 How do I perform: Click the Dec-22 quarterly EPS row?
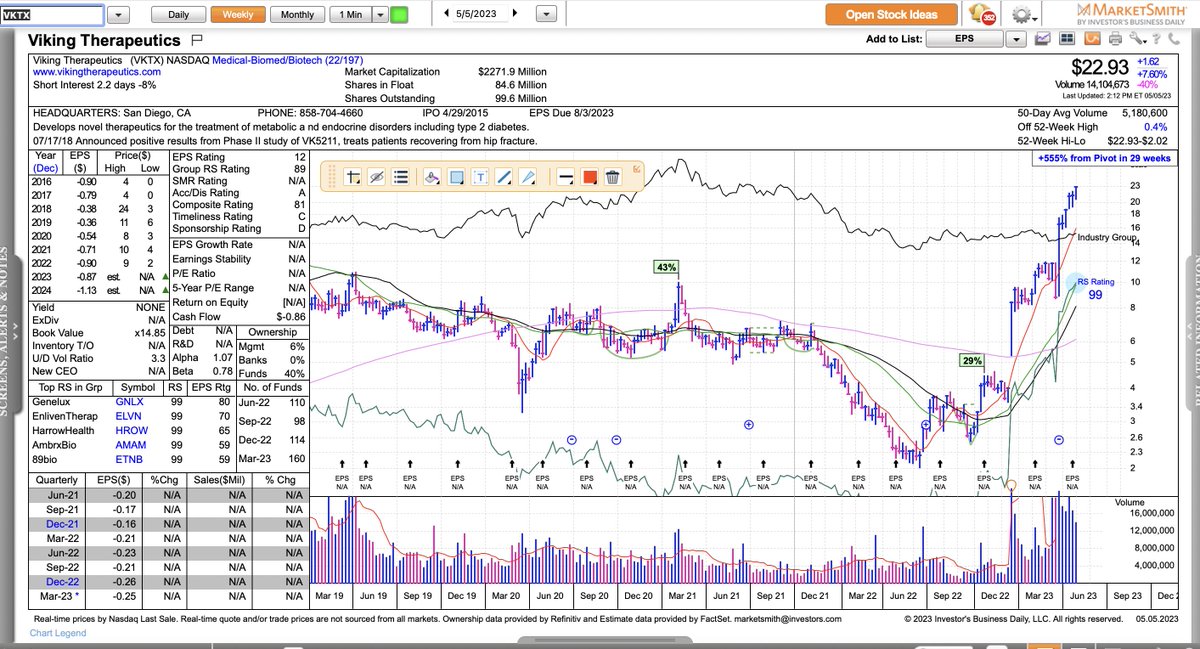(x=167, y=581)
